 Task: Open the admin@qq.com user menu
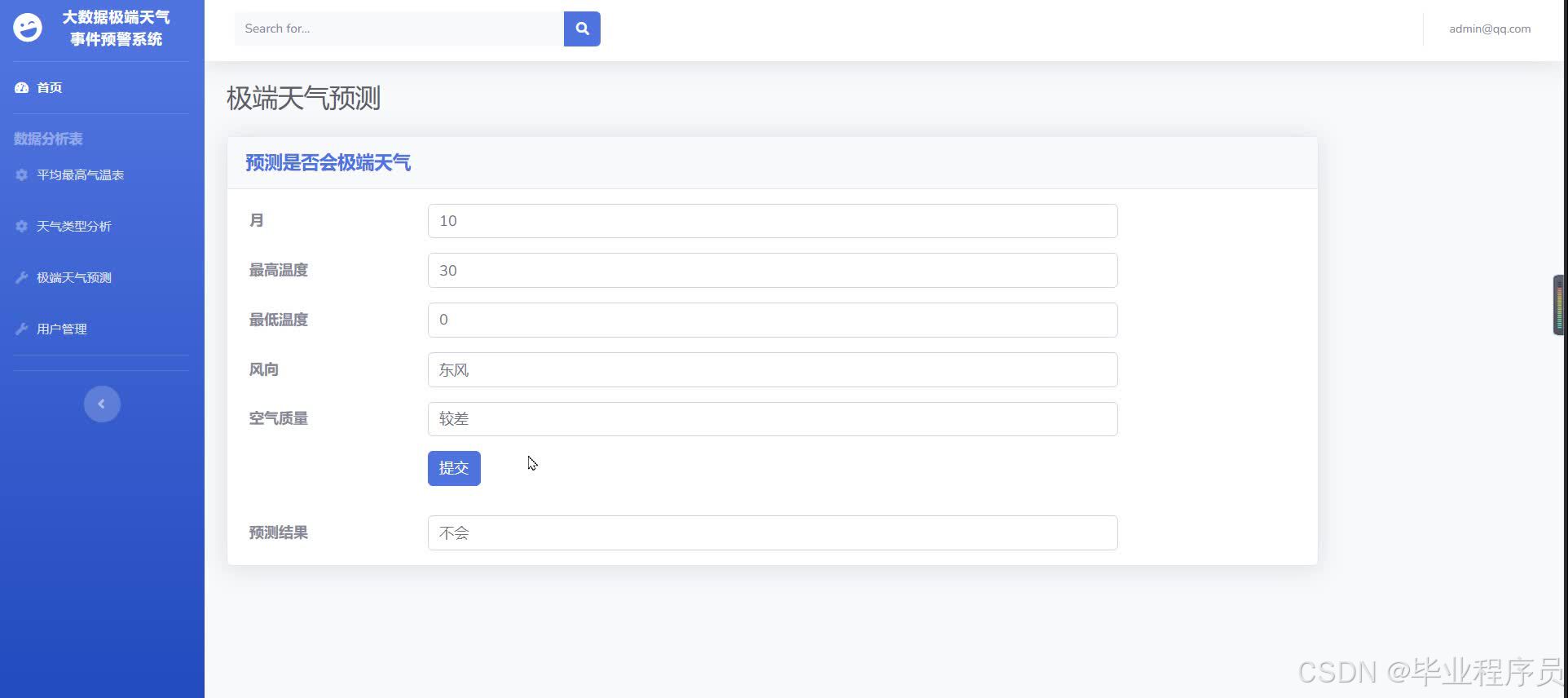pos(1490,29)
